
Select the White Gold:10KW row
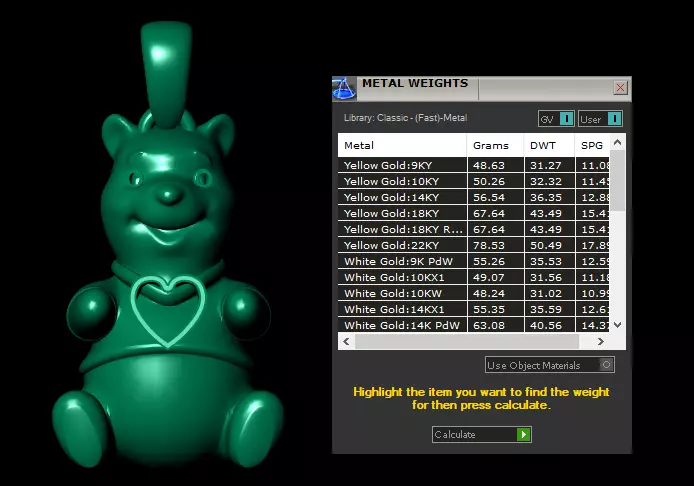[474, 293]
